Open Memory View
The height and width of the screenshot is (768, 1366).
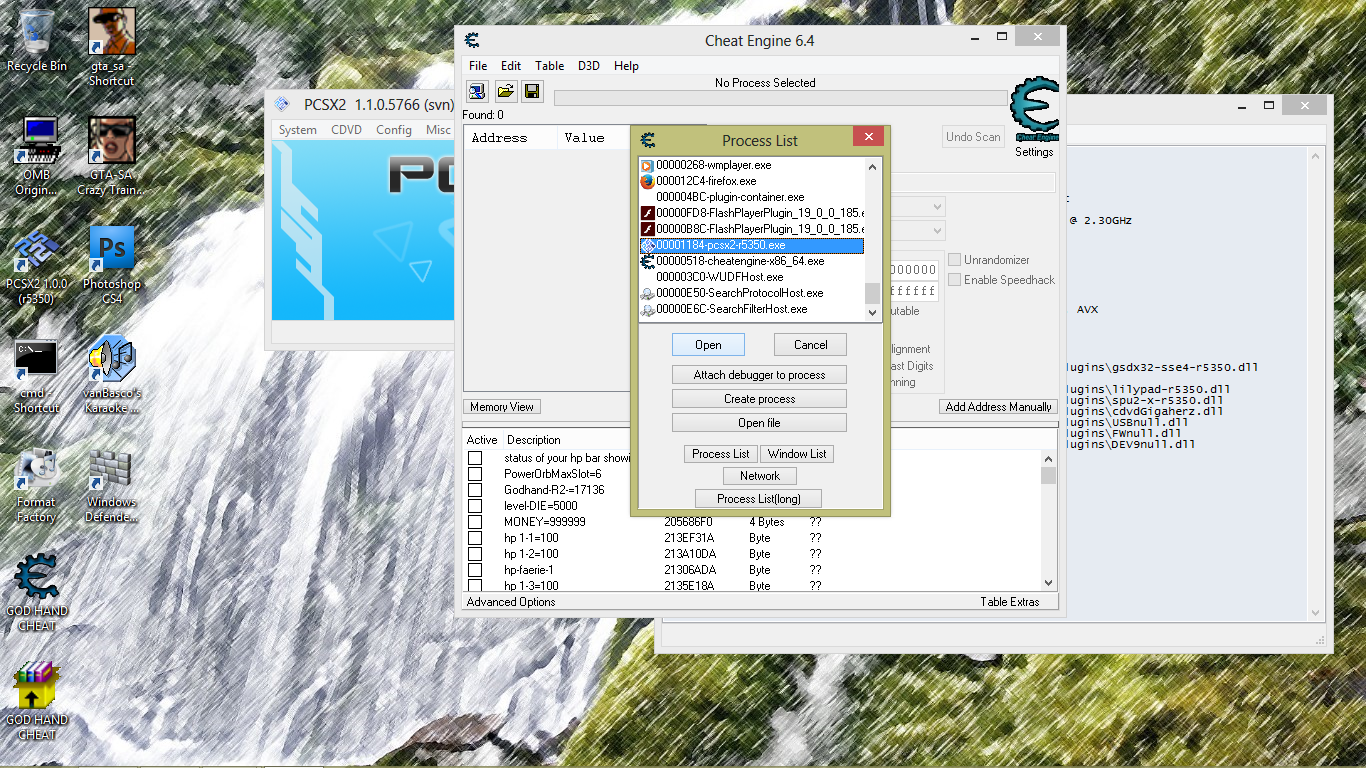pyautogui.click(x=502, y=407)
